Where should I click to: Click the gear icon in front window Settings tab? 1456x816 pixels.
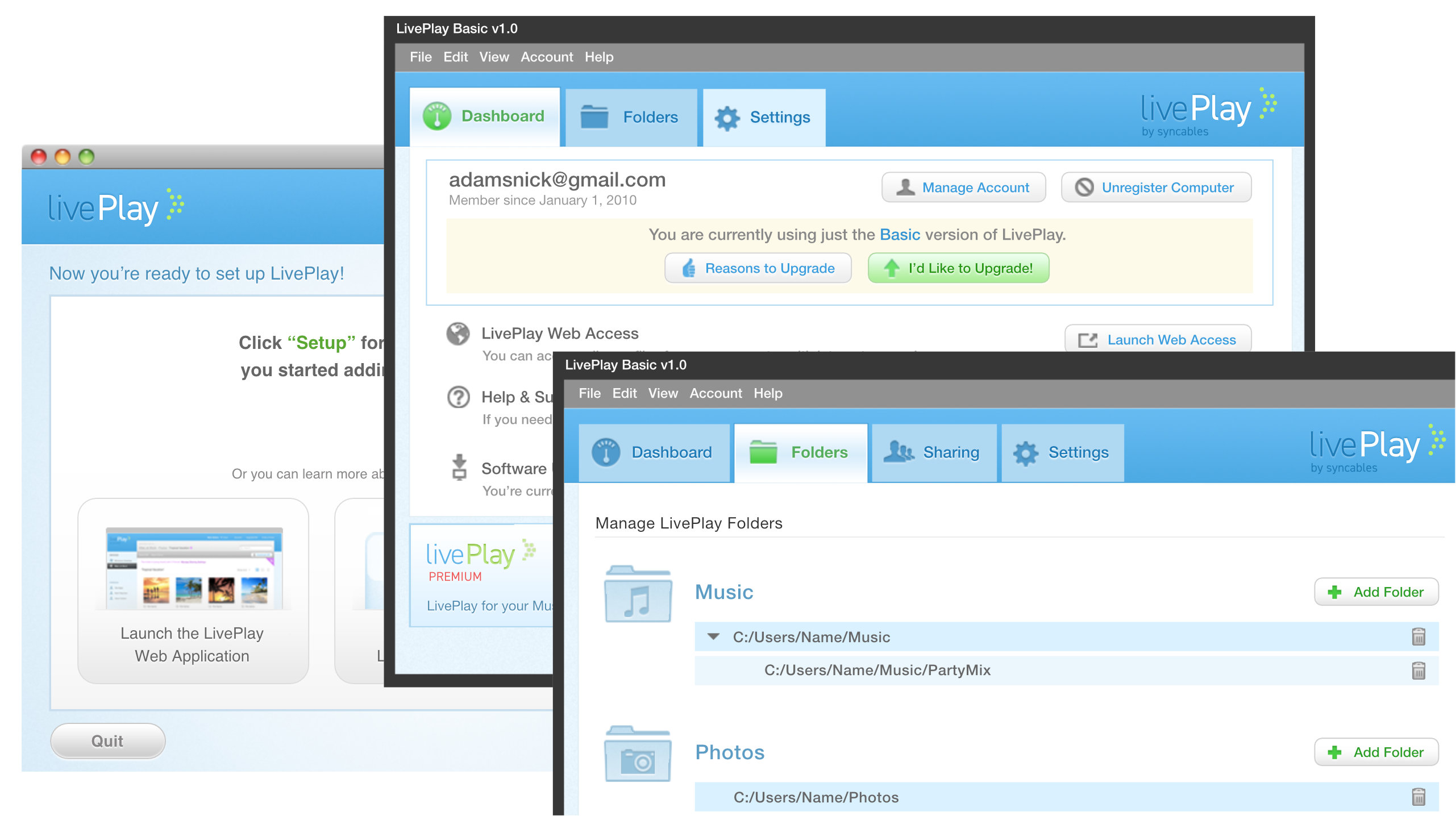[1025, 453]
